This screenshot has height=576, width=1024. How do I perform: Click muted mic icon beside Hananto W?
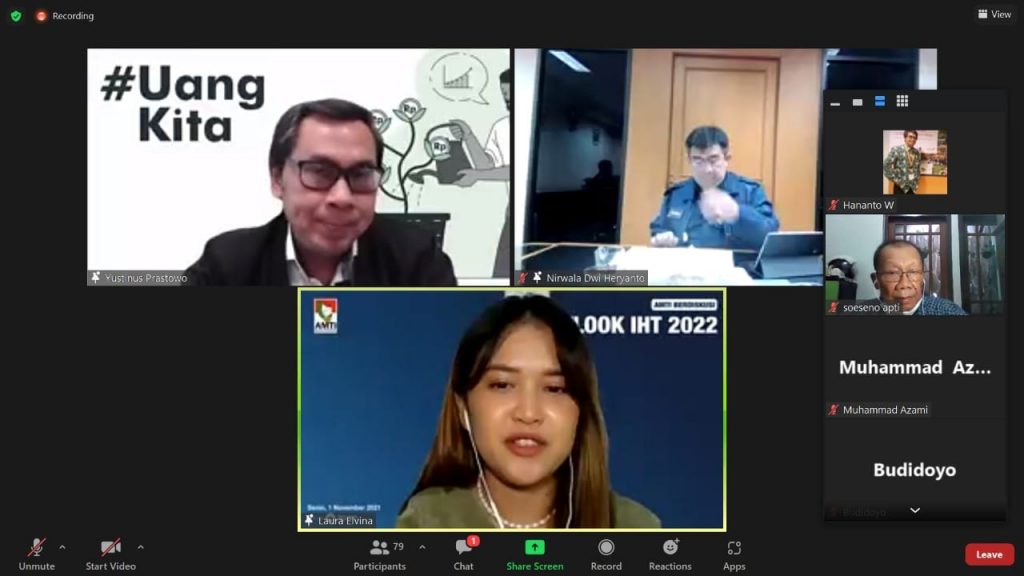834,205
